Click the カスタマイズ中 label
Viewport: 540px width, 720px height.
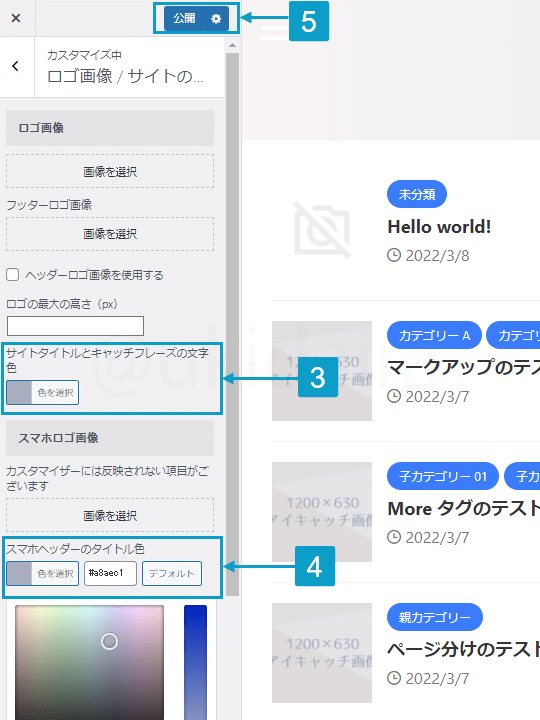84,55
